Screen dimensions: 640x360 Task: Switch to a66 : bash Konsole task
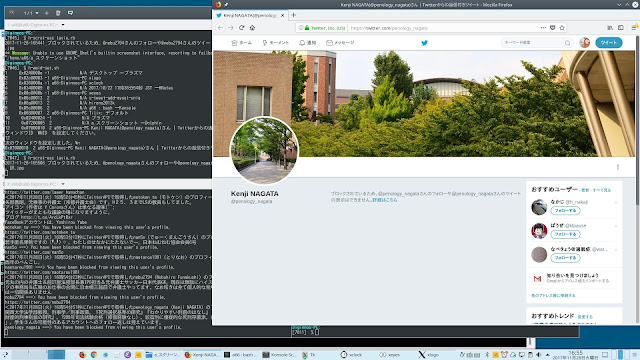tap(240, 355)
